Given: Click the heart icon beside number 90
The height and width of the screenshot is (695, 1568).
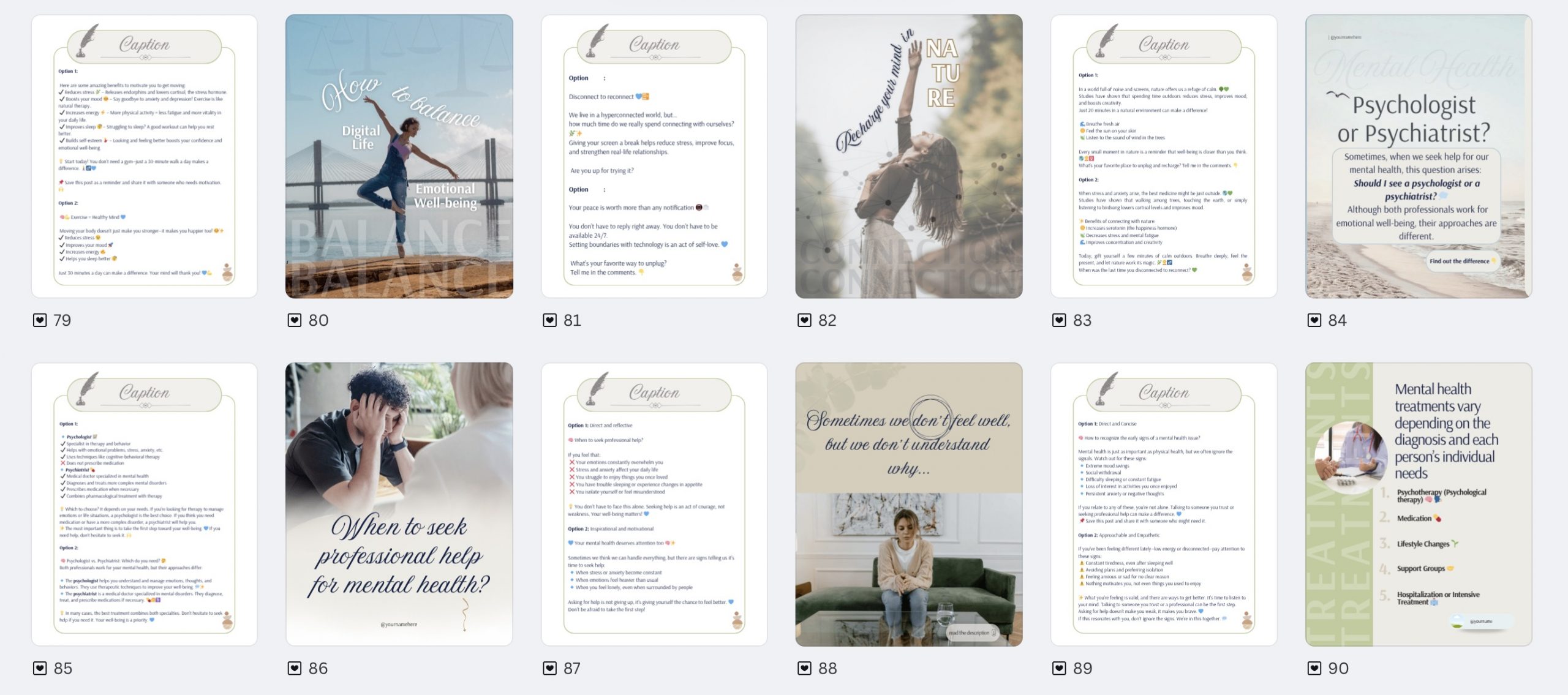Looking at the screenshot, I should click(x=1314, y=668).
